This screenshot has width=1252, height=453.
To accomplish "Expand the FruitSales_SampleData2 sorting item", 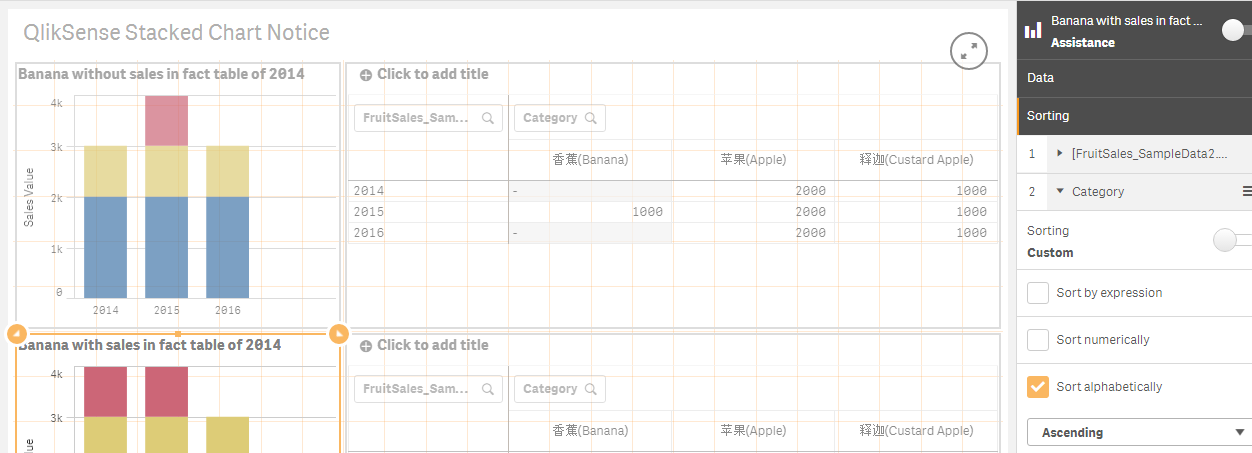I will click(x=1060, y=153).
